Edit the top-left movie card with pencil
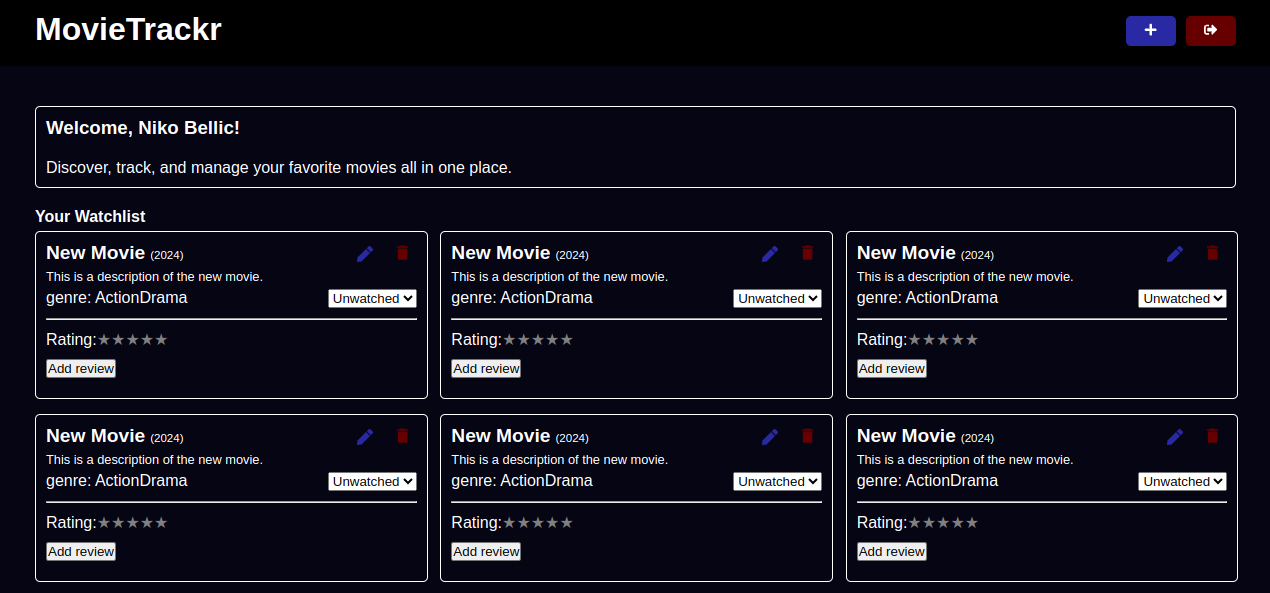The height and width of the screenshot is (593, 1270). [365, 254]
